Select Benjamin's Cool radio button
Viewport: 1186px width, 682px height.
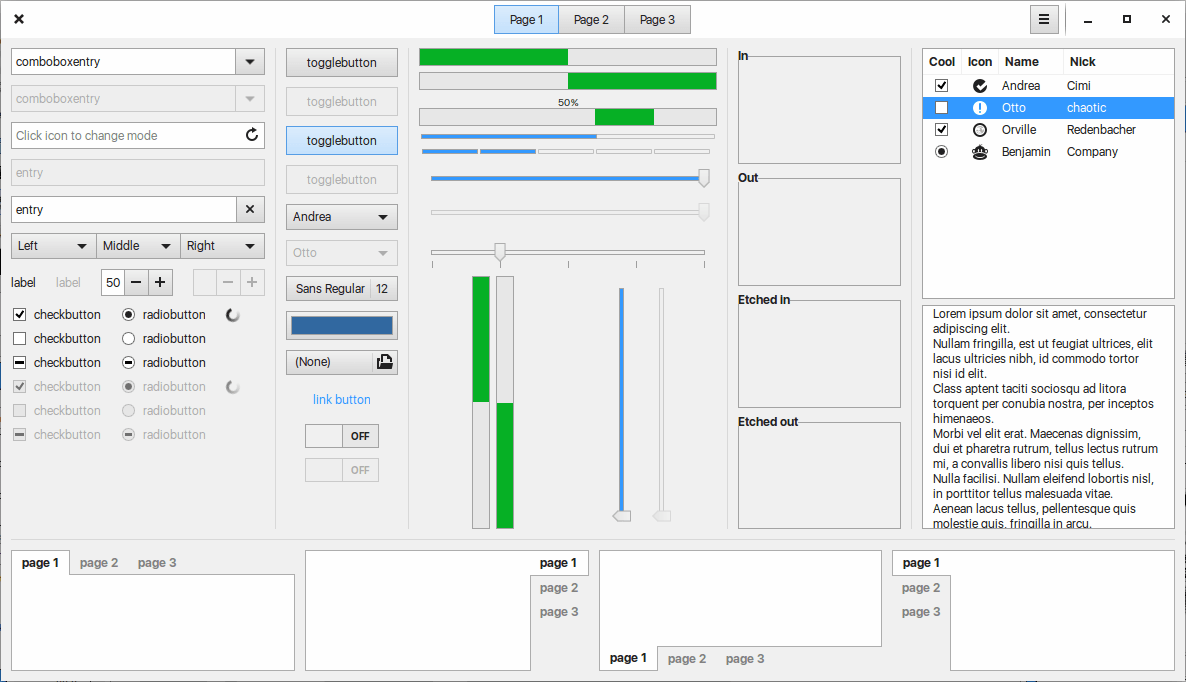941,151
